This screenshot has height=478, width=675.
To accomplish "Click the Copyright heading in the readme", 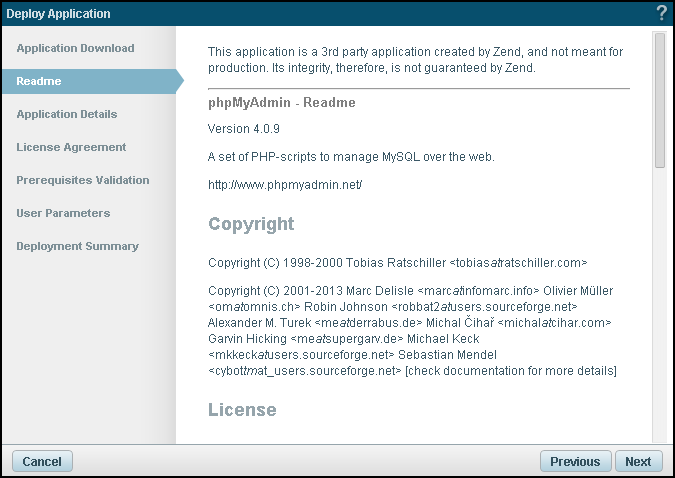I will (251, 224).
